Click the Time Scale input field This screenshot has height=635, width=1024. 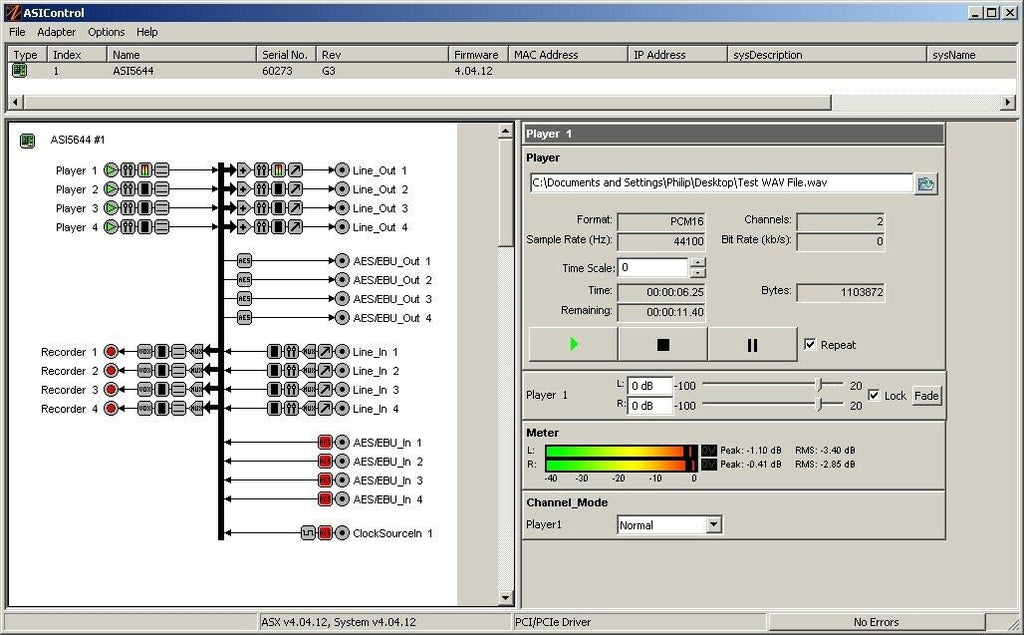[653, 268]
